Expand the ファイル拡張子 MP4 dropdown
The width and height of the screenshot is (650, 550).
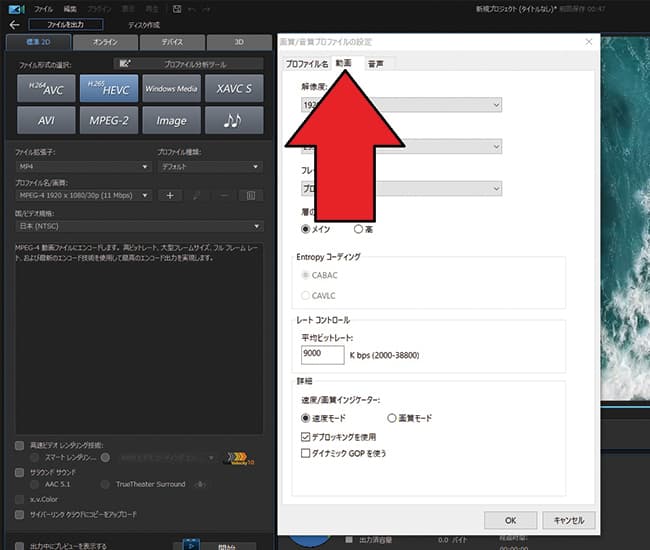83,167
